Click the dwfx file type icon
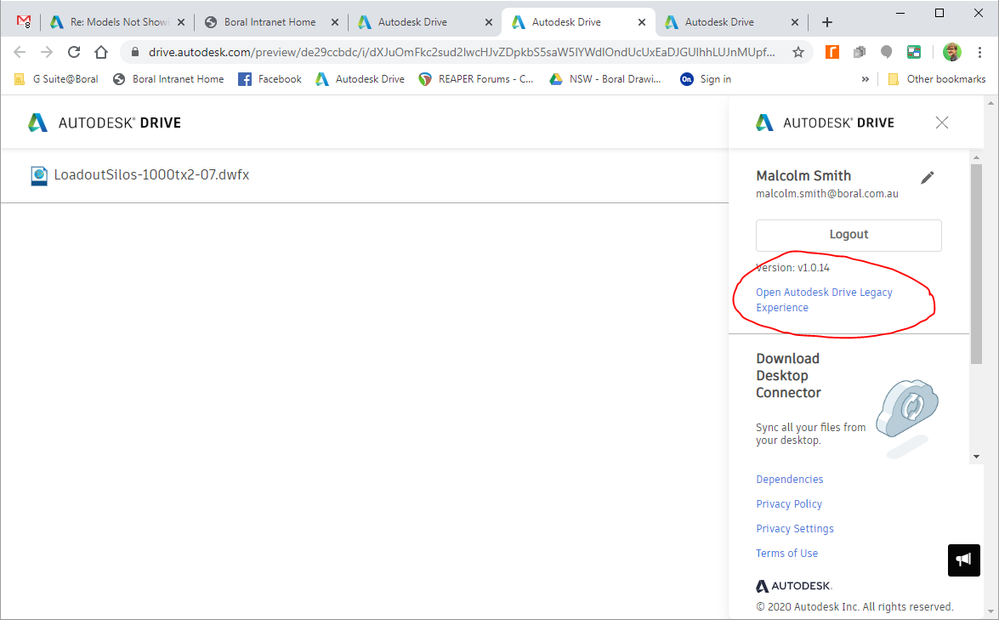This screenshot has height=620, width=999. 39,176
